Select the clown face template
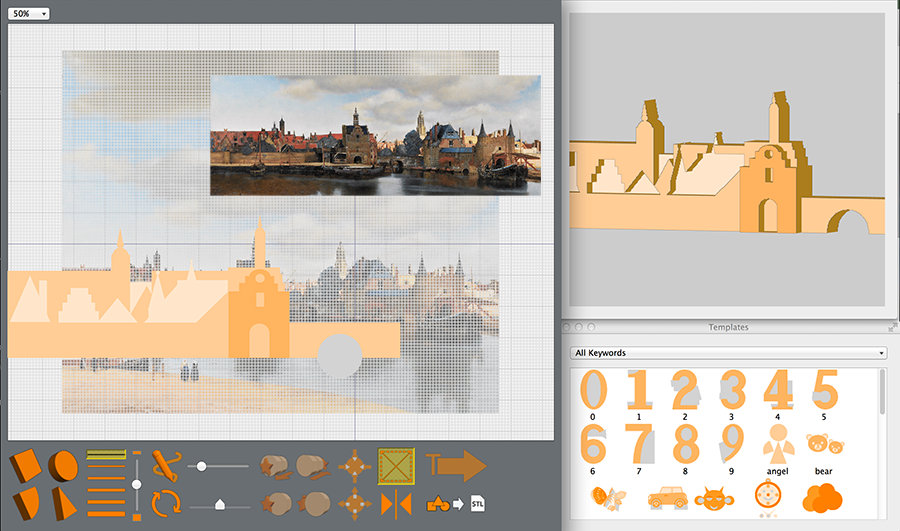 click(x=768, y=496)
